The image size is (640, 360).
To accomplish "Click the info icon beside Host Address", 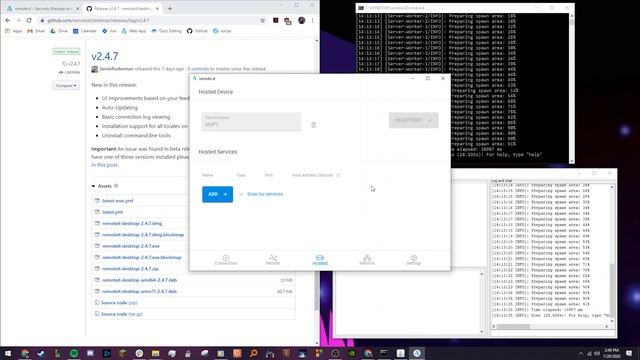I will click(x=338, y=175).
